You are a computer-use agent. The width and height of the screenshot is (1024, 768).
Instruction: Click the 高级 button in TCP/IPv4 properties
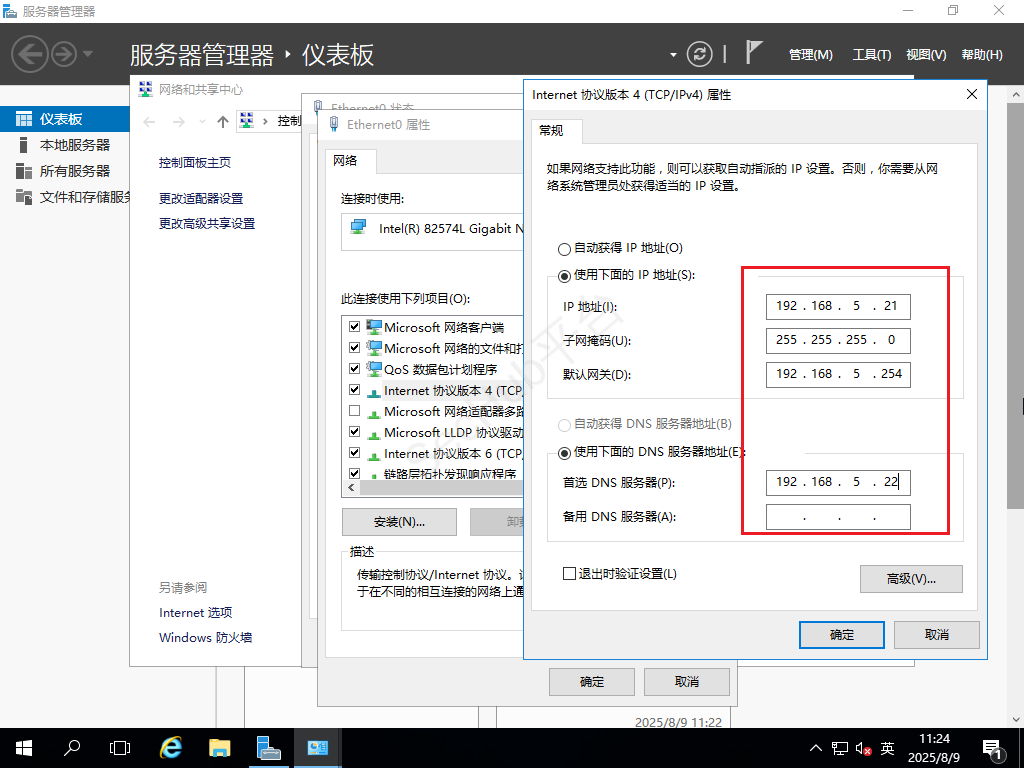pyautogui.click(x=910, y=578)
